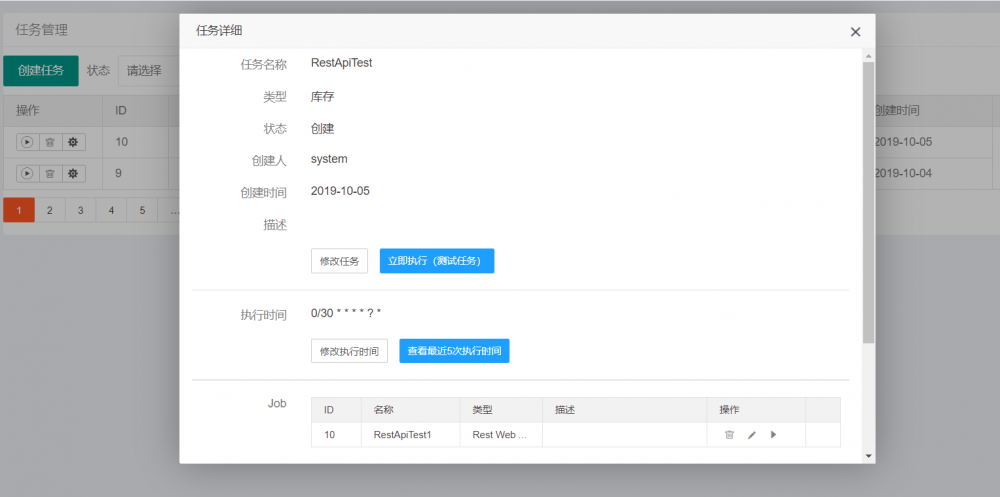The height and width of the screenshot is (497, 1000).
Task: Go to pagination page 1
Action: tap(18, 210)
